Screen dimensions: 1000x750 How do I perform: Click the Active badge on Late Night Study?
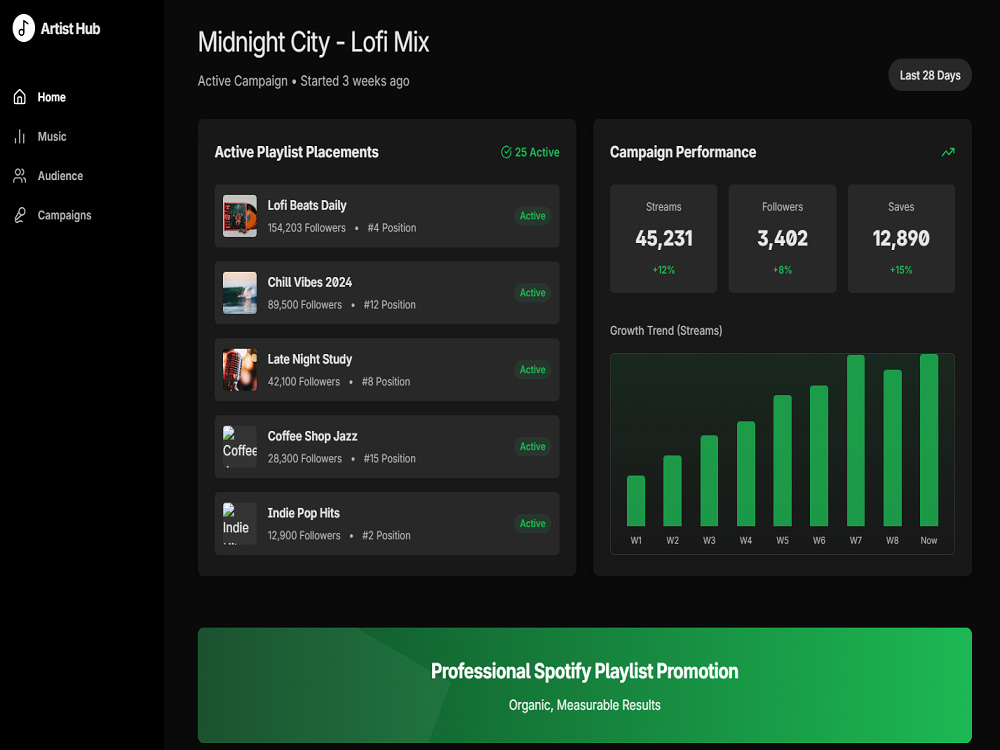(533, 370)
